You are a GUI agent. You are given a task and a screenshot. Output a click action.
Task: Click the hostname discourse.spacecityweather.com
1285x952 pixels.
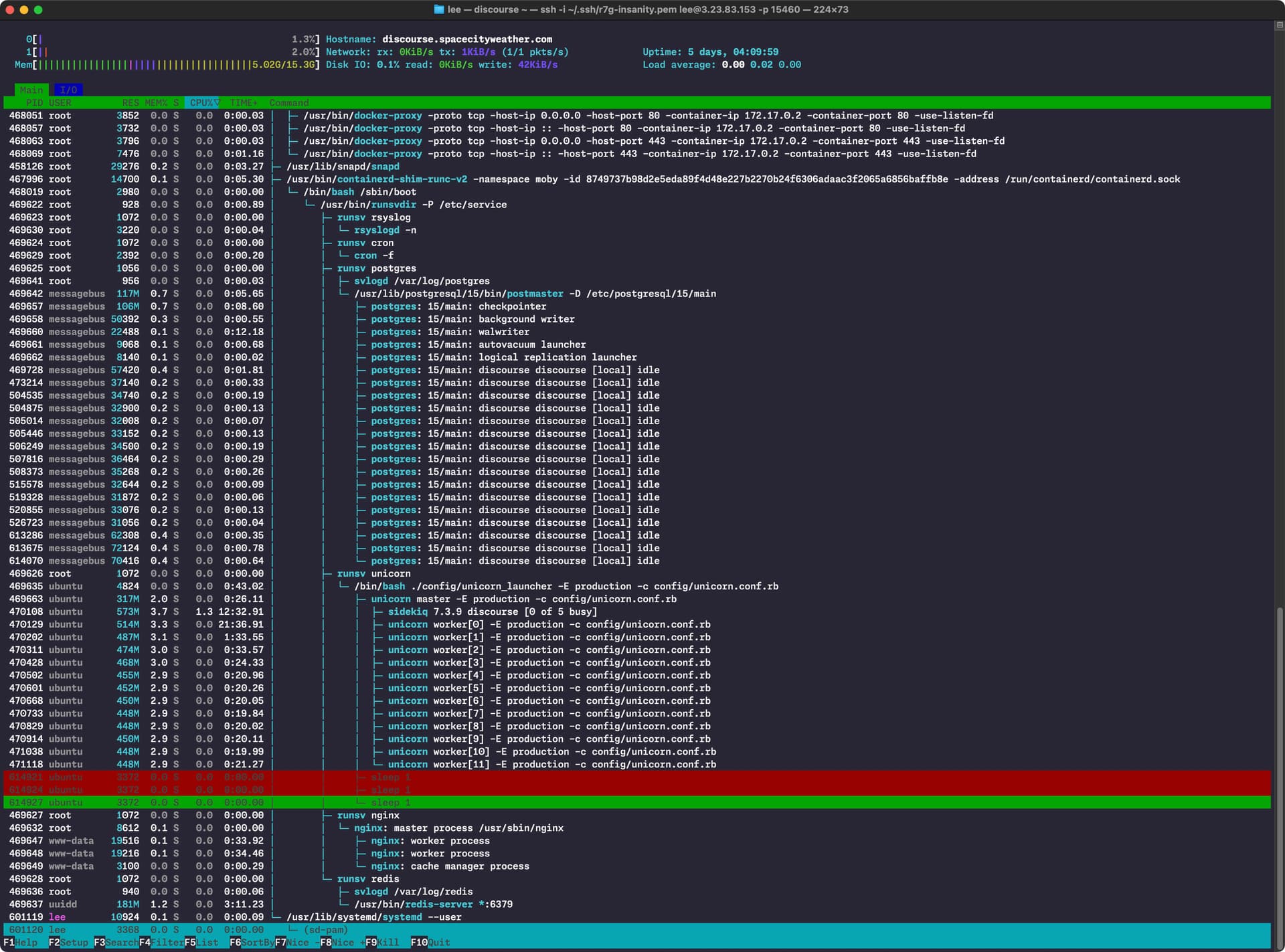467,39
